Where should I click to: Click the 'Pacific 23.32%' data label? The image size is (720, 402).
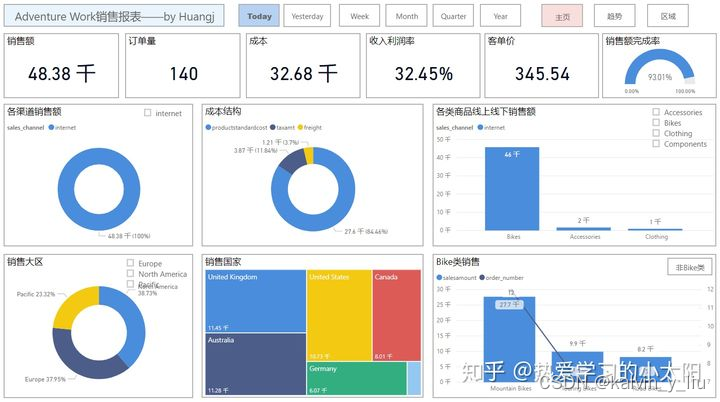click(36, 294)
